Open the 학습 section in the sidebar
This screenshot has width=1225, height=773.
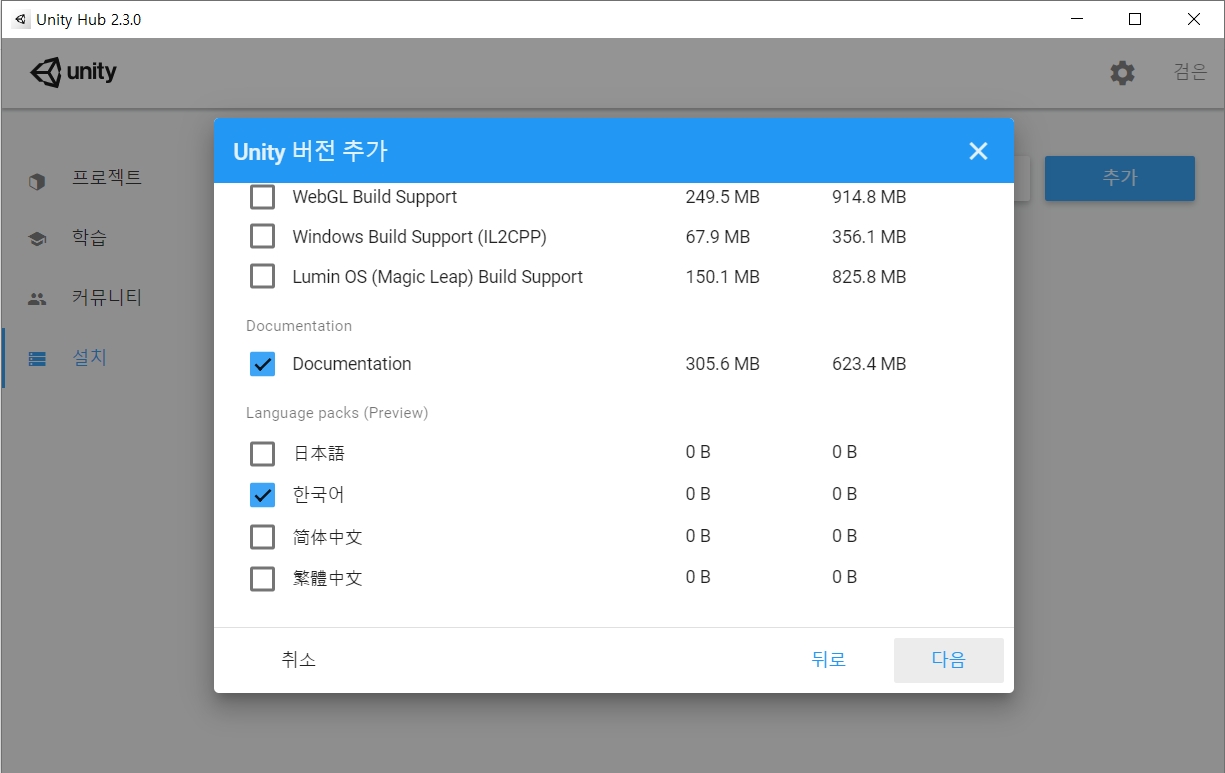[x=89, y=238]
